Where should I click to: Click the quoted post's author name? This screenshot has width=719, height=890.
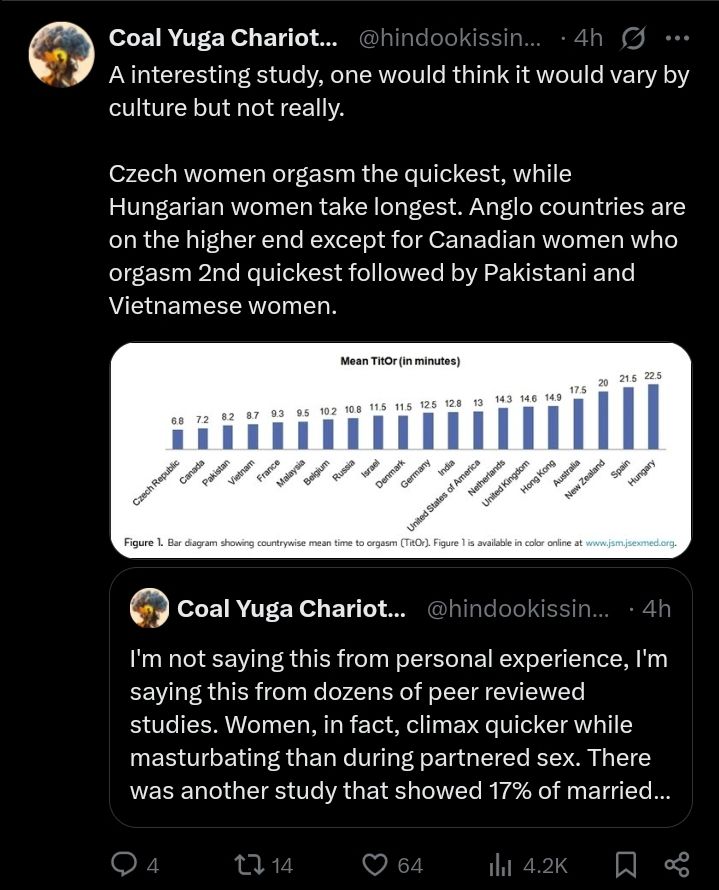pyautogui.click(x=290, y=608)
